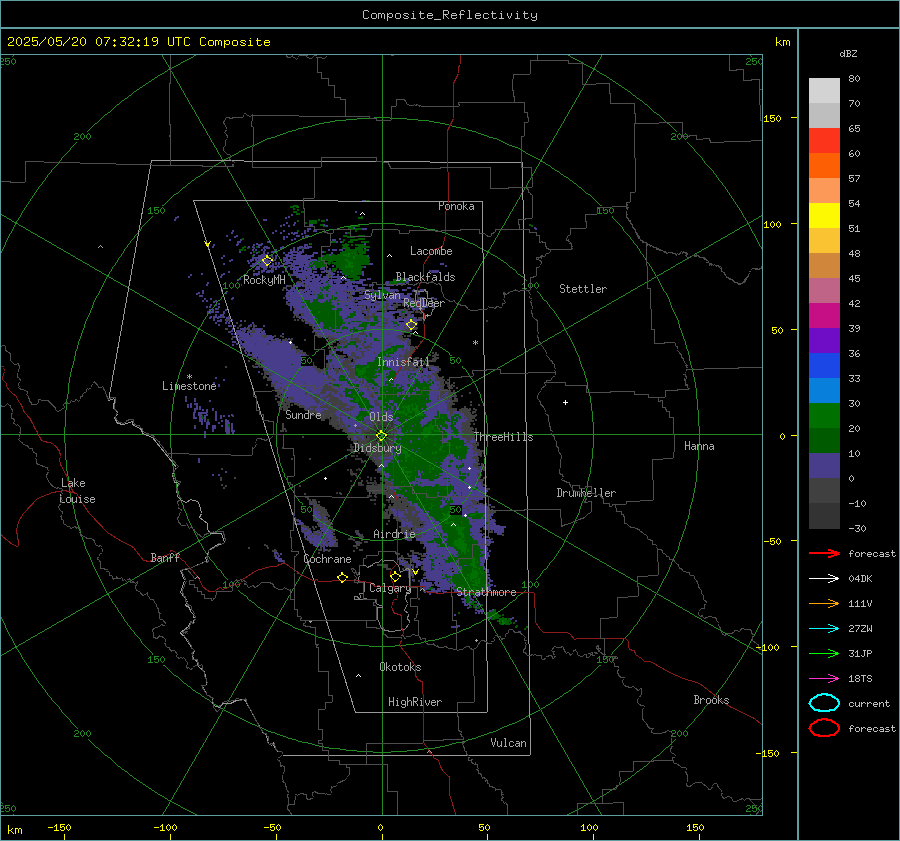
Task: Click the green 31JP arrow in legend
Action: (x=824, y=653)
